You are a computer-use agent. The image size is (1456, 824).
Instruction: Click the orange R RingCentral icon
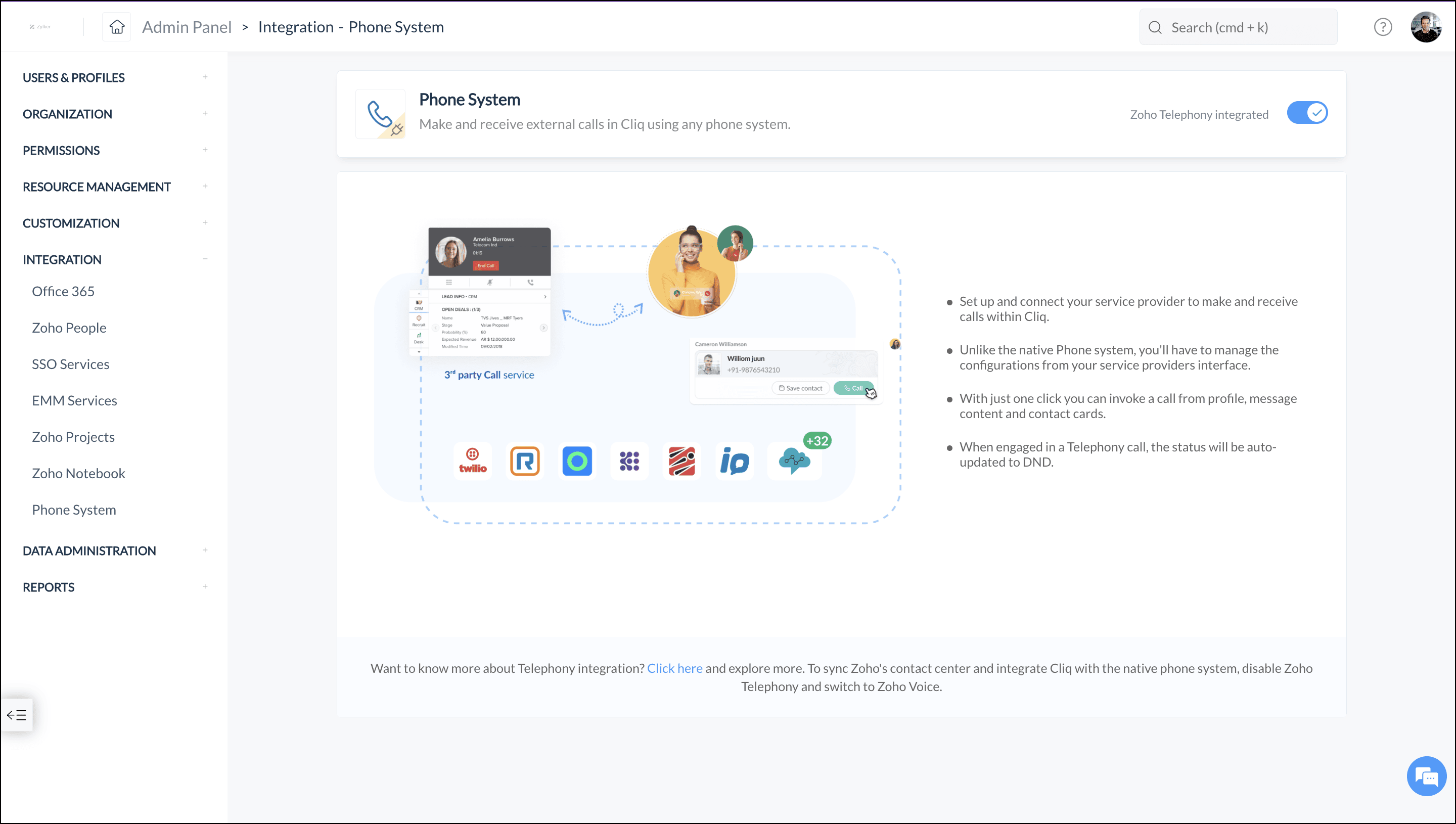point(525,461)
